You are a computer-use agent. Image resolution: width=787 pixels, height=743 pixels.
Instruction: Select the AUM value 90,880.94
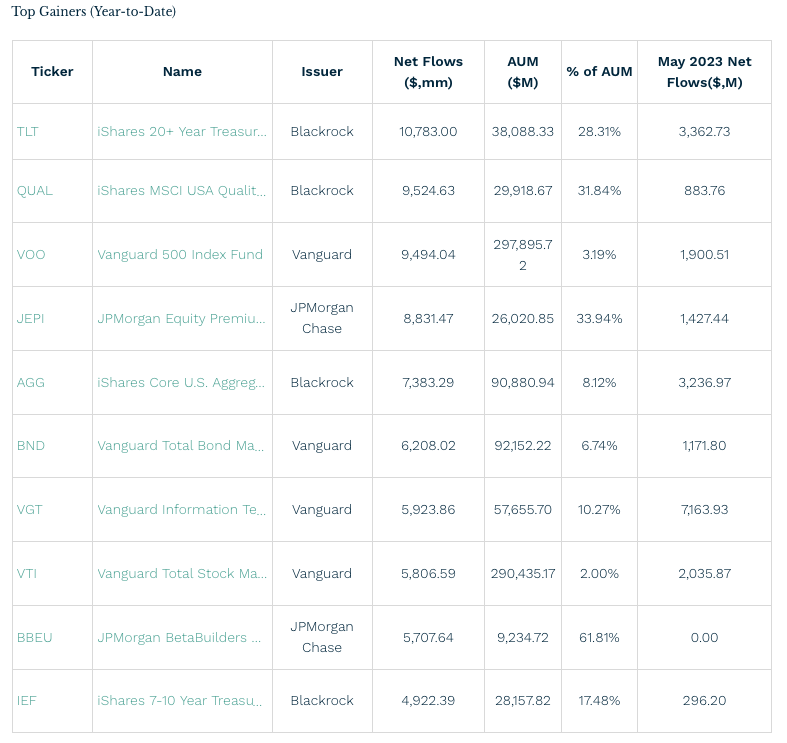coord(522,383)
